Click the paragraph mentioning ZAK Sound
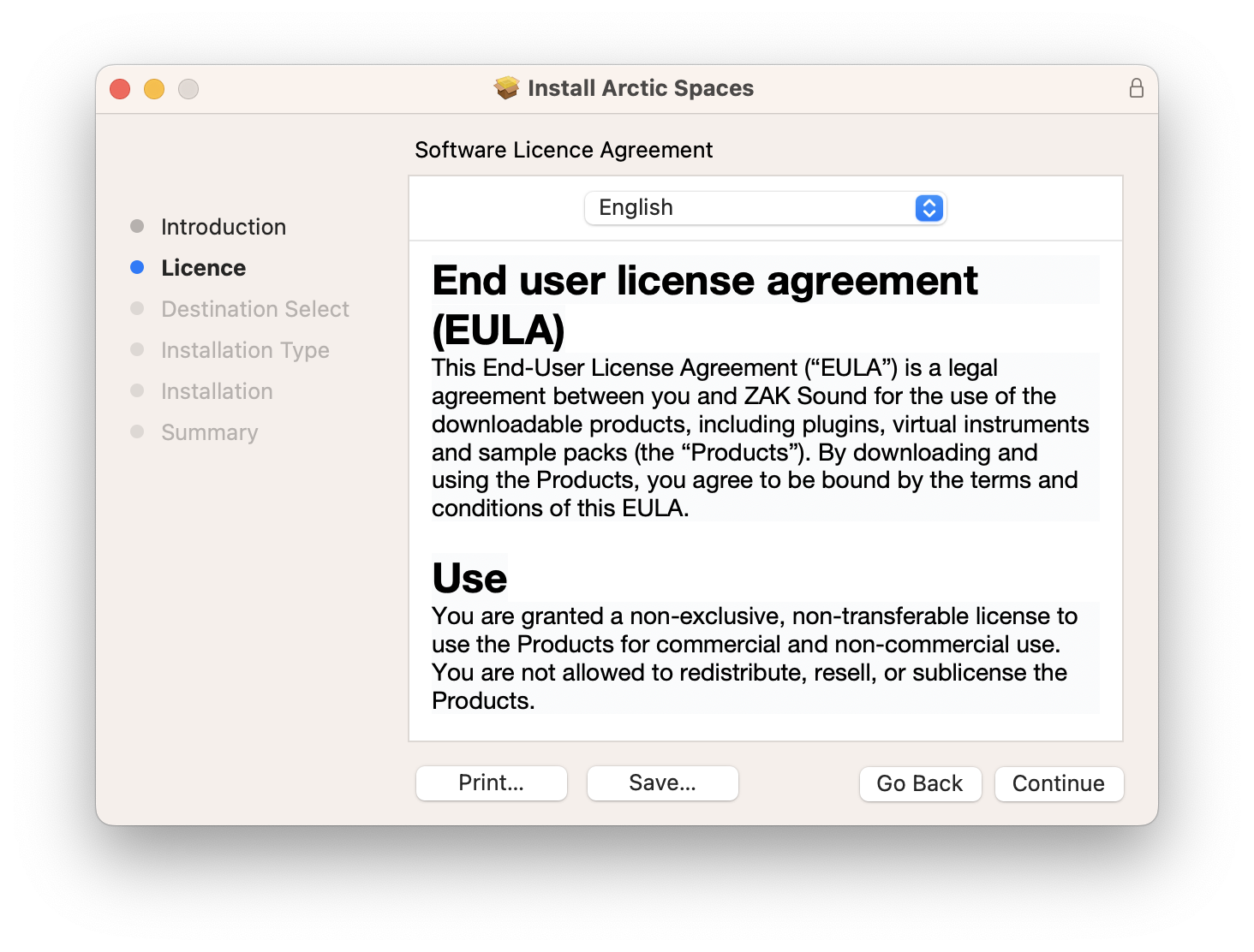The height and width of the screenshot is (952, 1254). click(761, 437)
